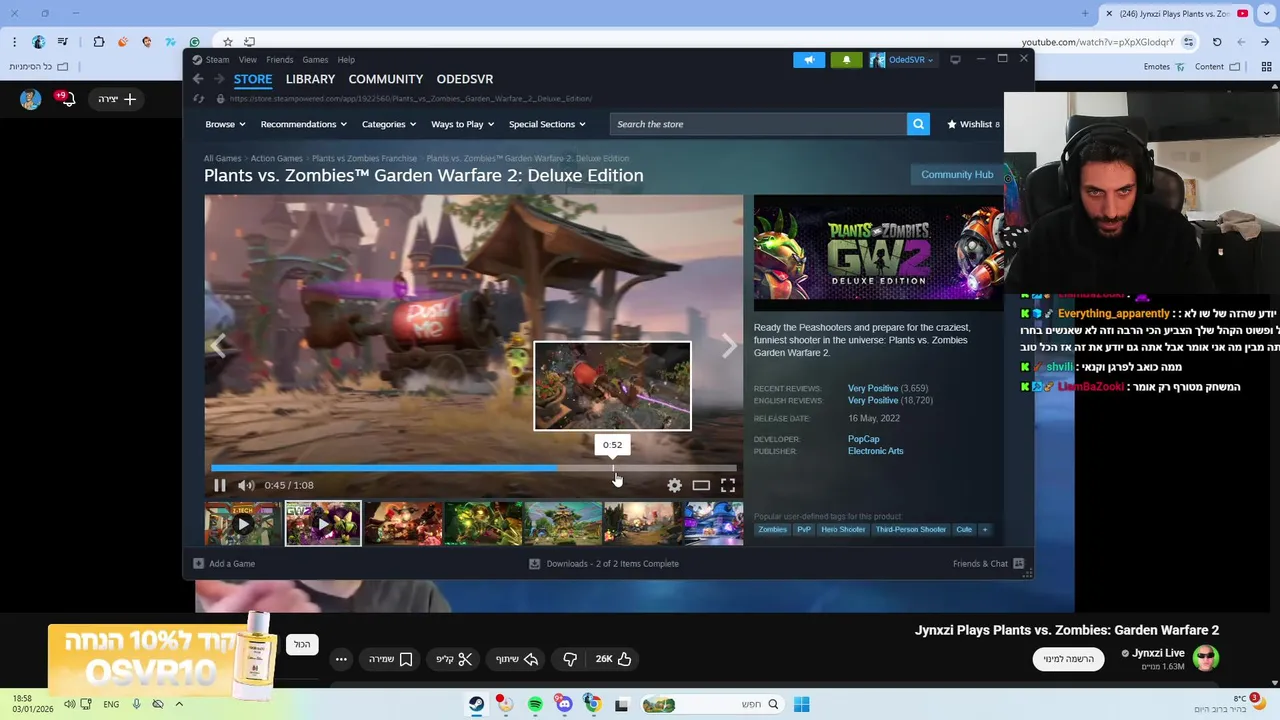The height and width of the screenshot is (720, 1280).
Task: Dislike the YouTube video
Action: pyautogui.click(x=570, y=659)
